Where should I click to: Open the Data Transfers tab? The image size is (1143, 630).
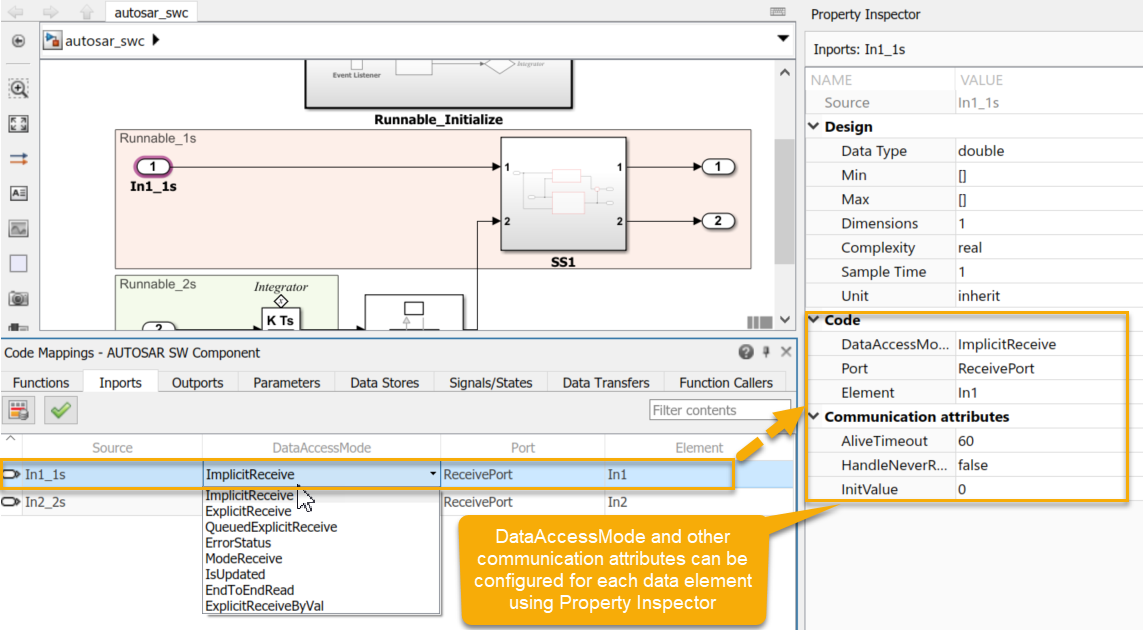click(x=605, y=383)
